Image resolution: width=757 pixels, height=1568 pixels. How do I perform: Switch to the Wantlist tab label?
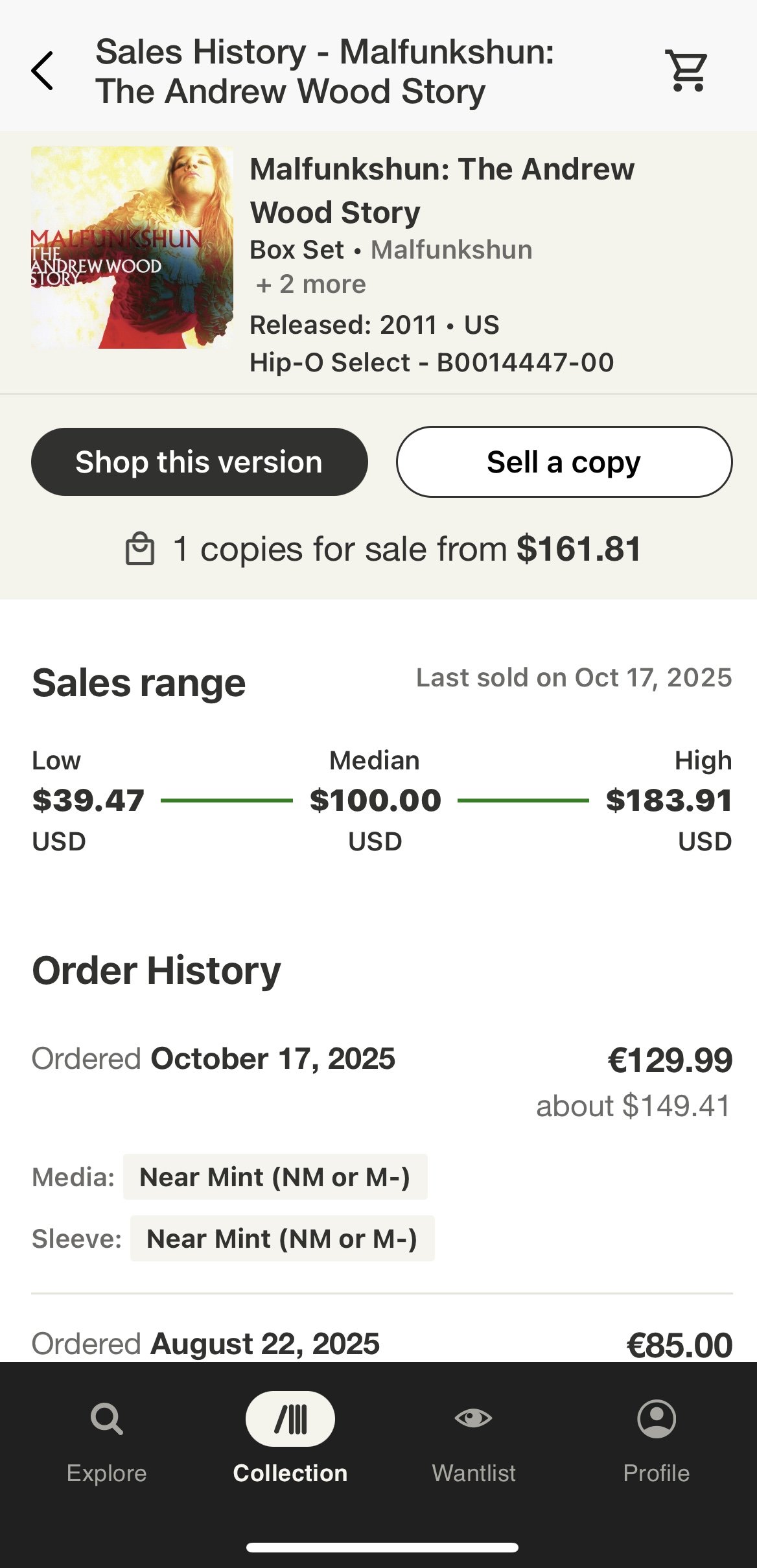(474, 1473)
